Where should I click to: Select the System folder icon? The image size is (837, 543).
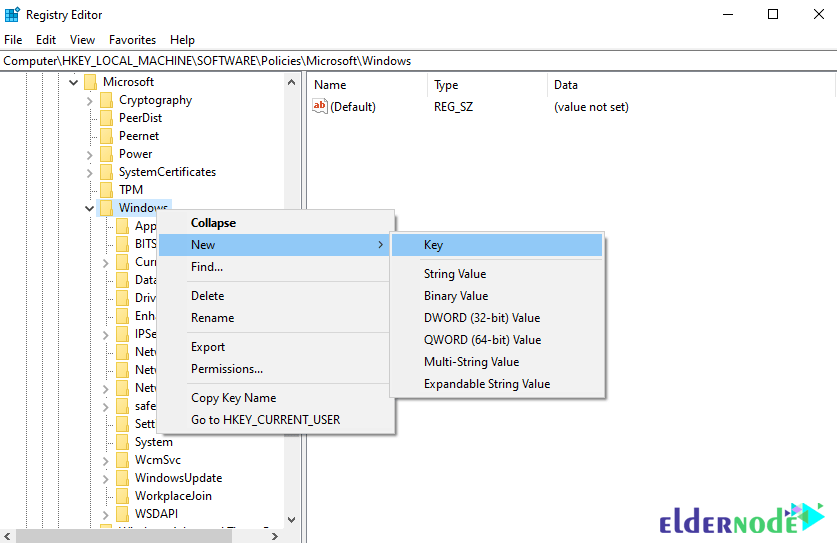click(123, 442)
